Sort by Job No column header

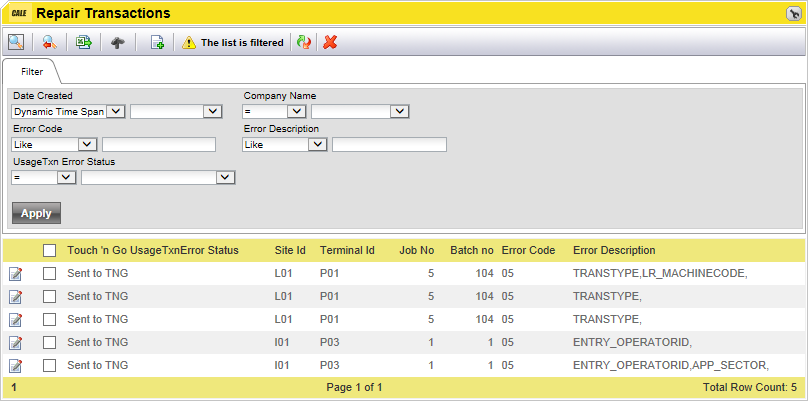coord(417,250)
